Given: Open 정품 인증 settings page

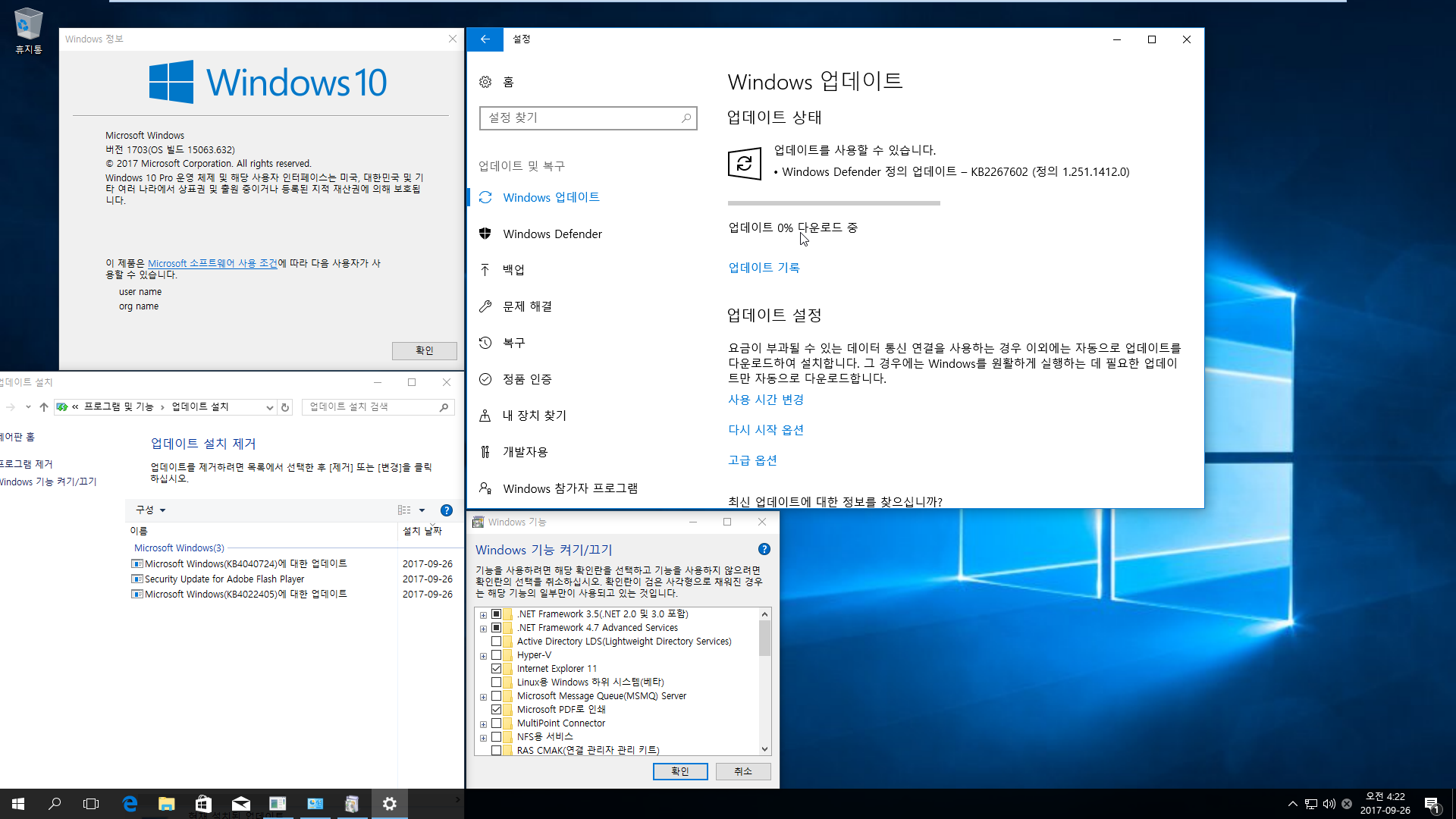Looking at the screenshot, I should click(527, 379).
